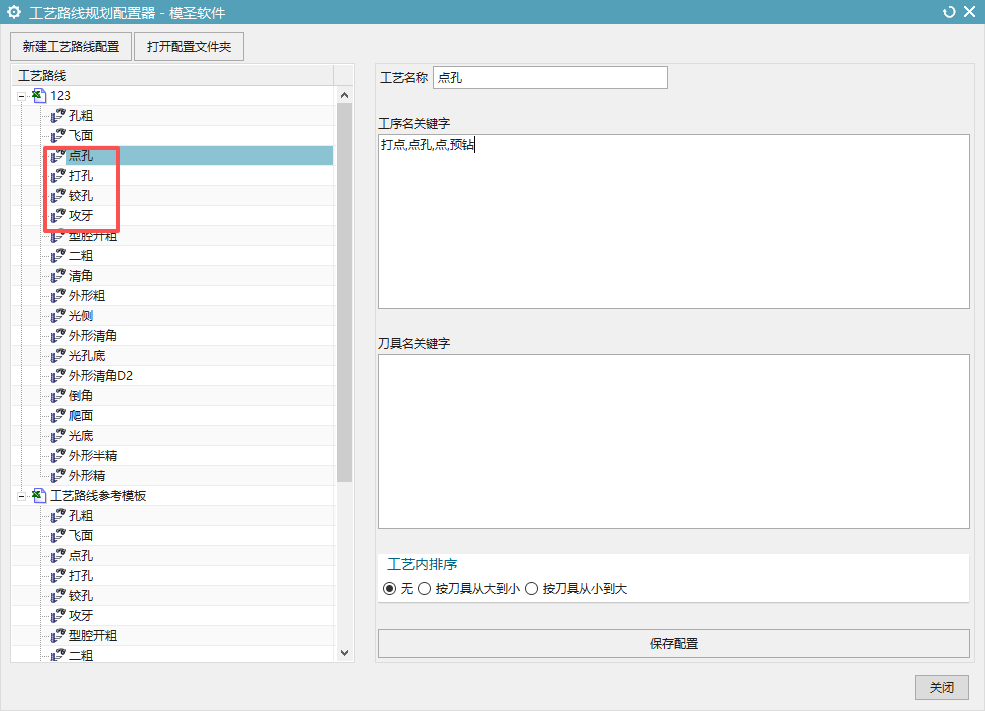The image size is (985, 711).
Task: Click the 工艺名称 input field
Action: pyautogui.click(x=550, y=77)
